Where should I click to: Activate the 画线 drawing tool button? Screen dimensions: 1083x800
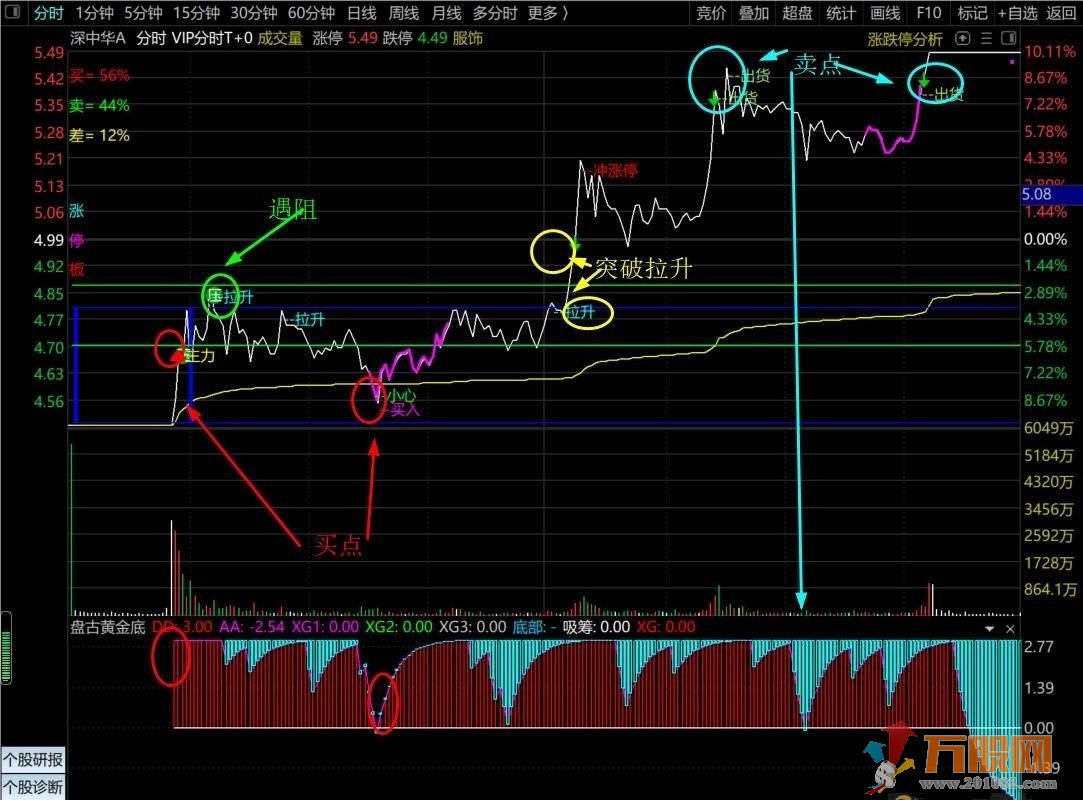pyautogui.click(x=885, y=12)
